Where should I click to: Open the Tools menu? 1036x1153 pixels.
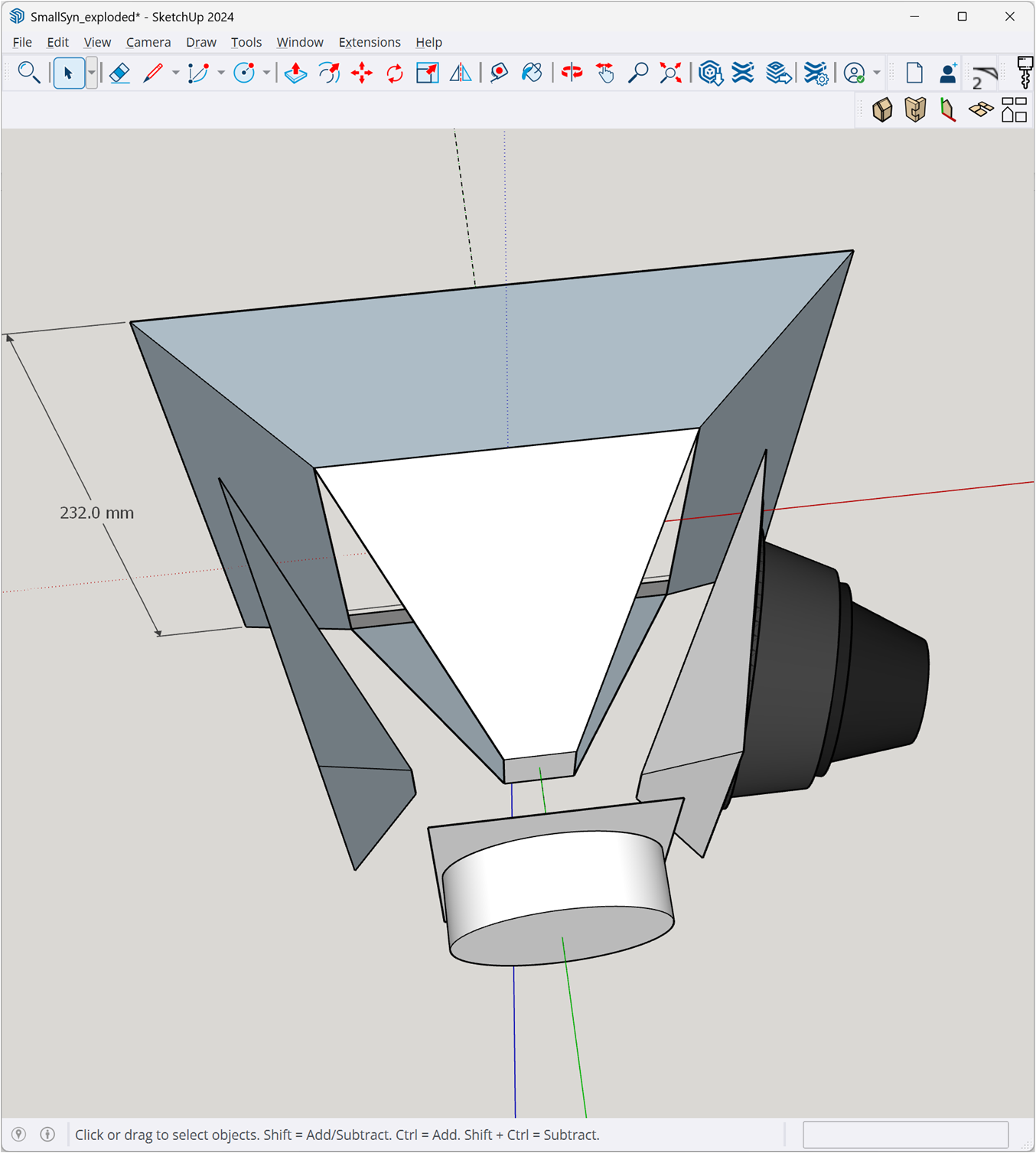click(x=246, y=42)
